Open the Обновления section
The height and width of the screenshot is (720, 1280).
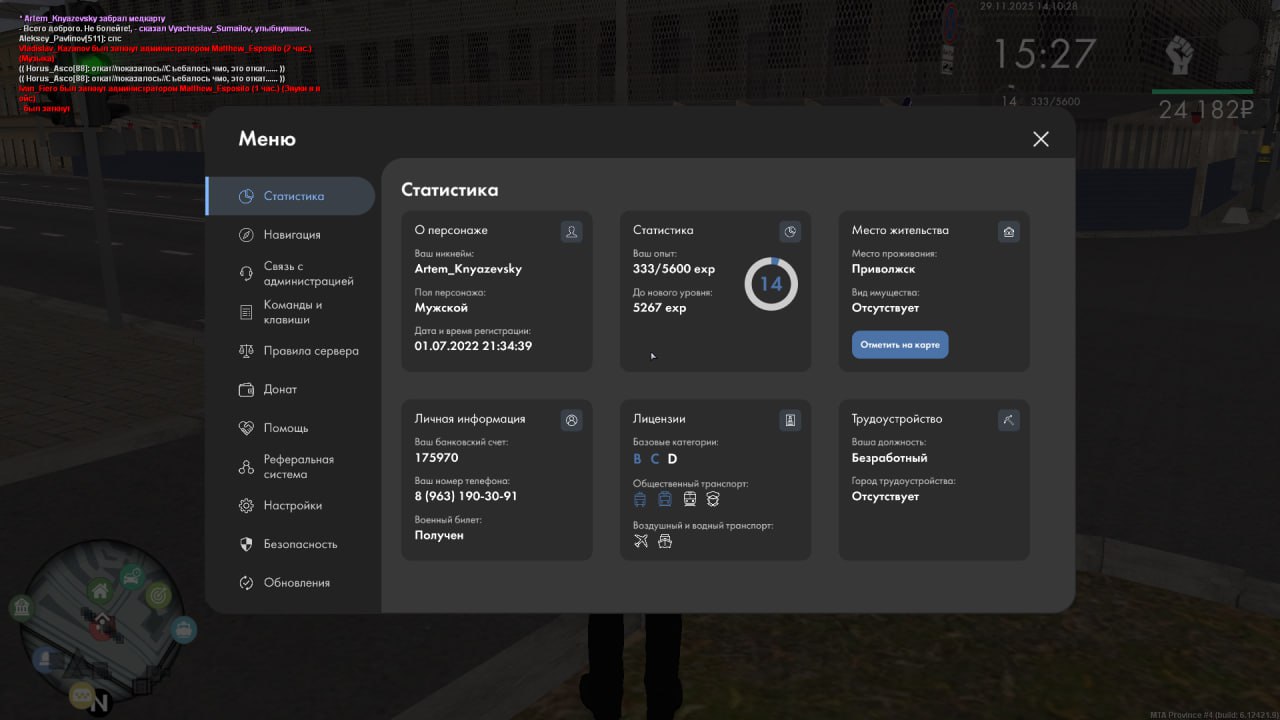[x=290, y=583]
